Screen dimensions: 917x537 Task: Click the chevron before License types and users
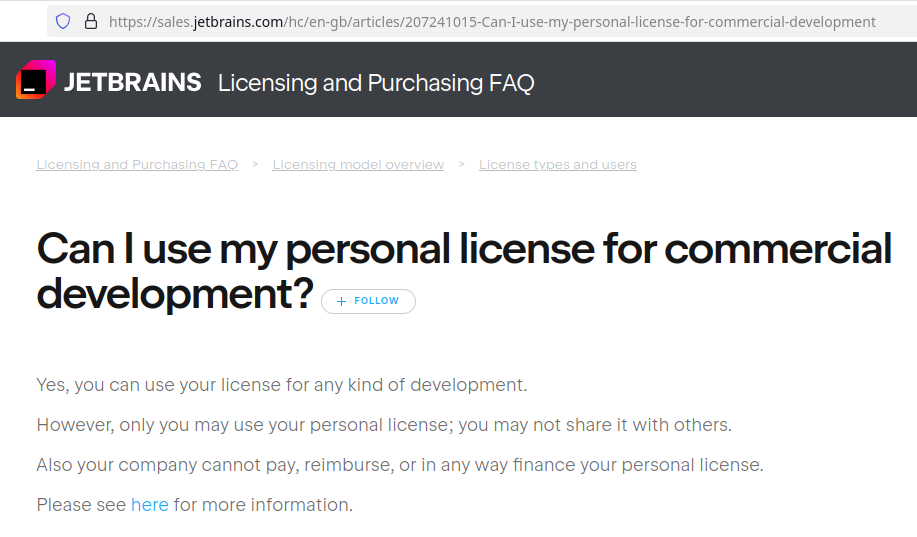(x=461, y=164)
